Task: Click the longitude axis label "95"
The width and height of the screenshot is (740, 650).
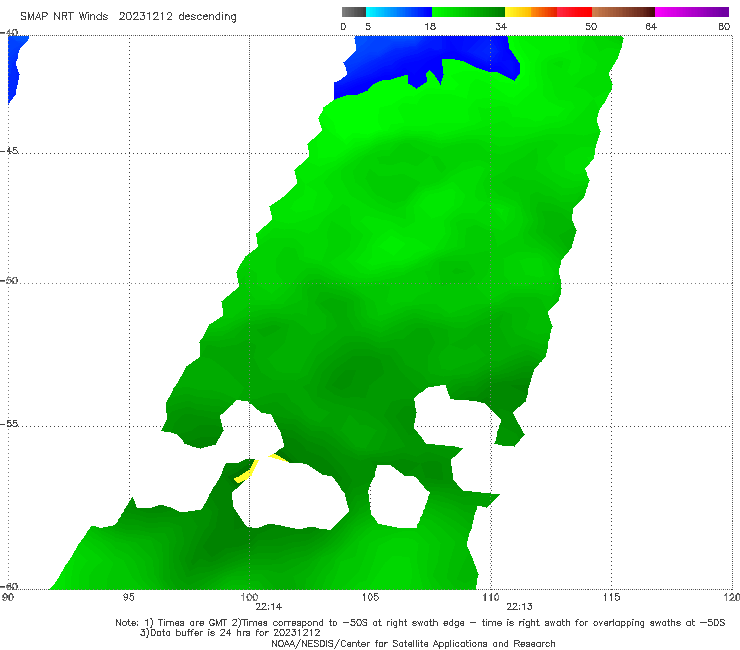Action: [128, 598]
